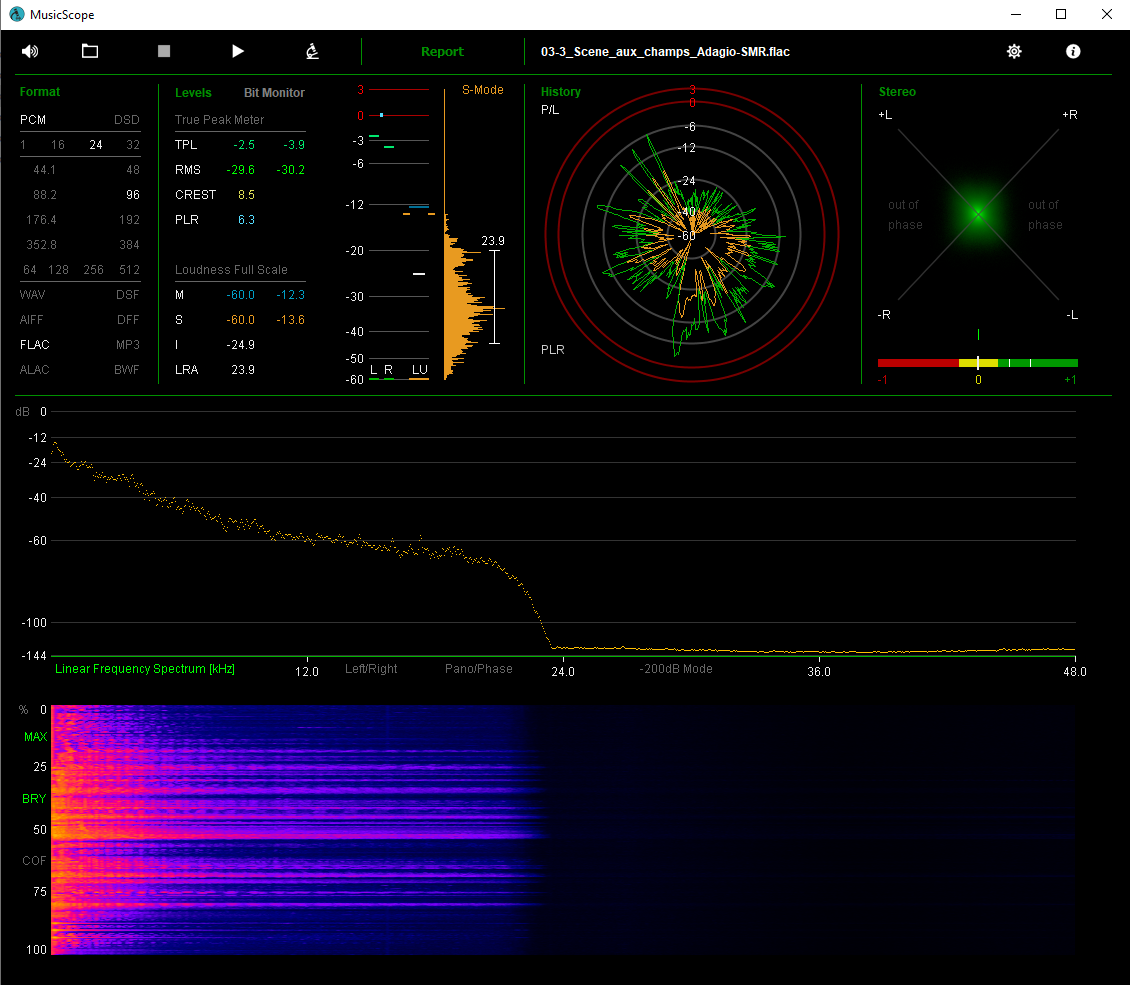The height and width of the screenshot is (985, 1130).
Task: Click the microscope analyze icon
Action: coord(313,51)
